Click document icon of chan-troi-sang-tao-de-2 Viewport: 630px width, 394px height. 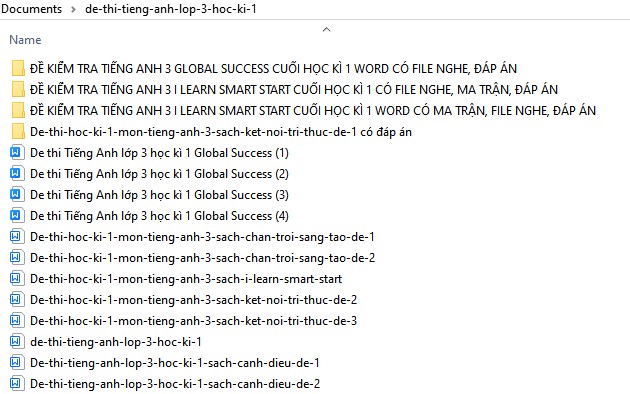click(x=16, y=257)
